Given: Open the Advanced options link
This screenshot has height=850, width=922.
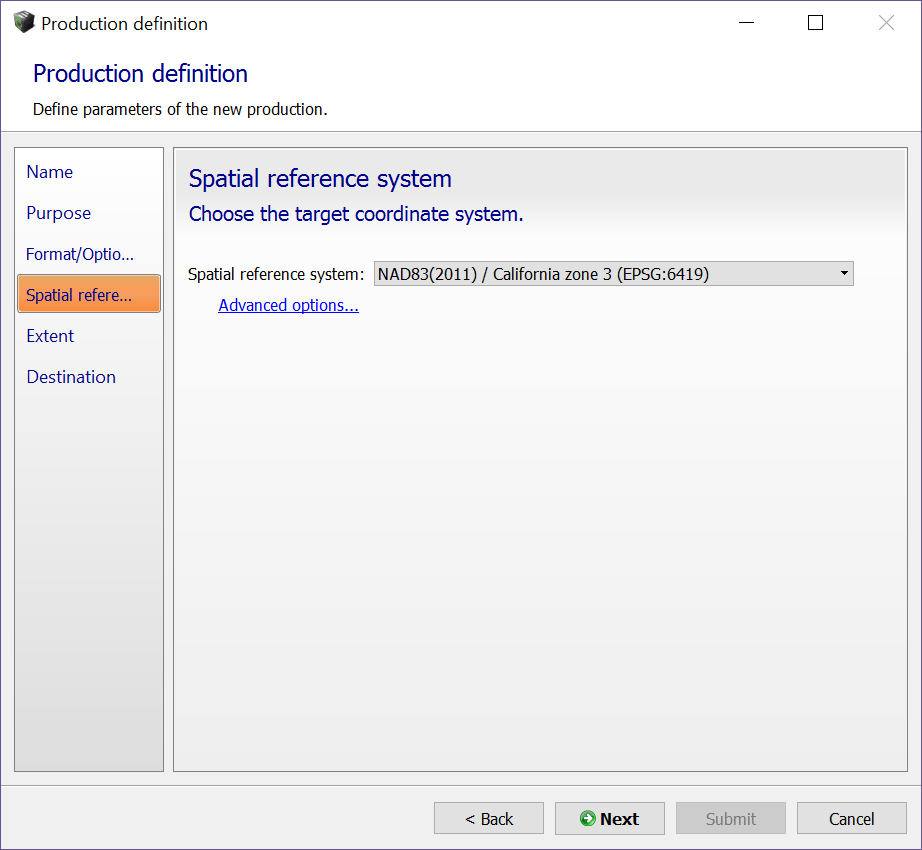Looking at the screenshot, I should (x=288, y=305).
